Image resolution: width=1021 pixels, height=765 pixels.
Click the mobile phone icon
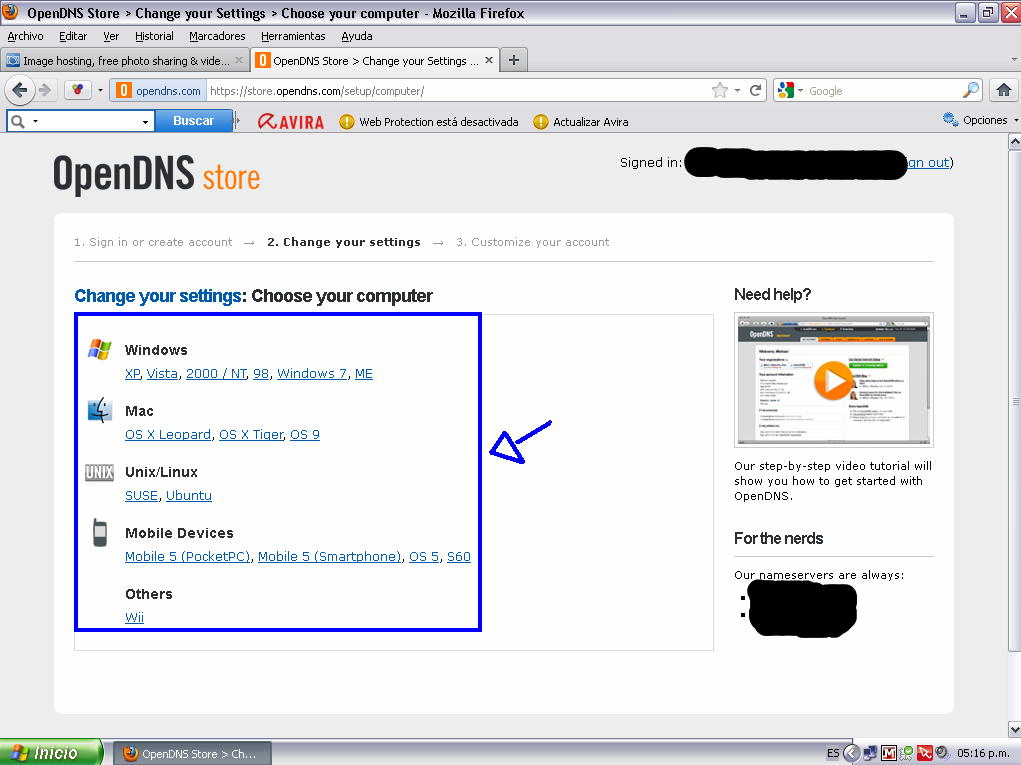point(100,533)
